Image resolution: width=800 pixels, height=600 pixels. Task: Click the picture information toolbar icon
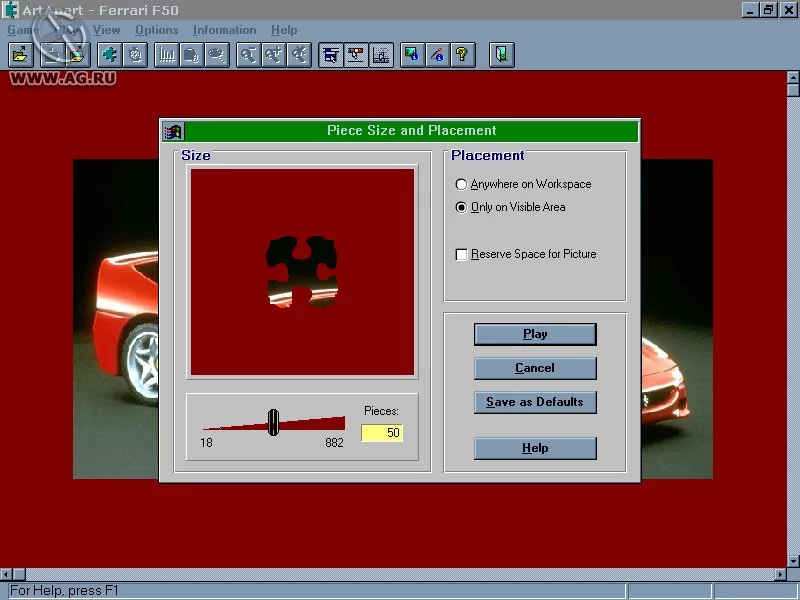[x=412, y=55]
